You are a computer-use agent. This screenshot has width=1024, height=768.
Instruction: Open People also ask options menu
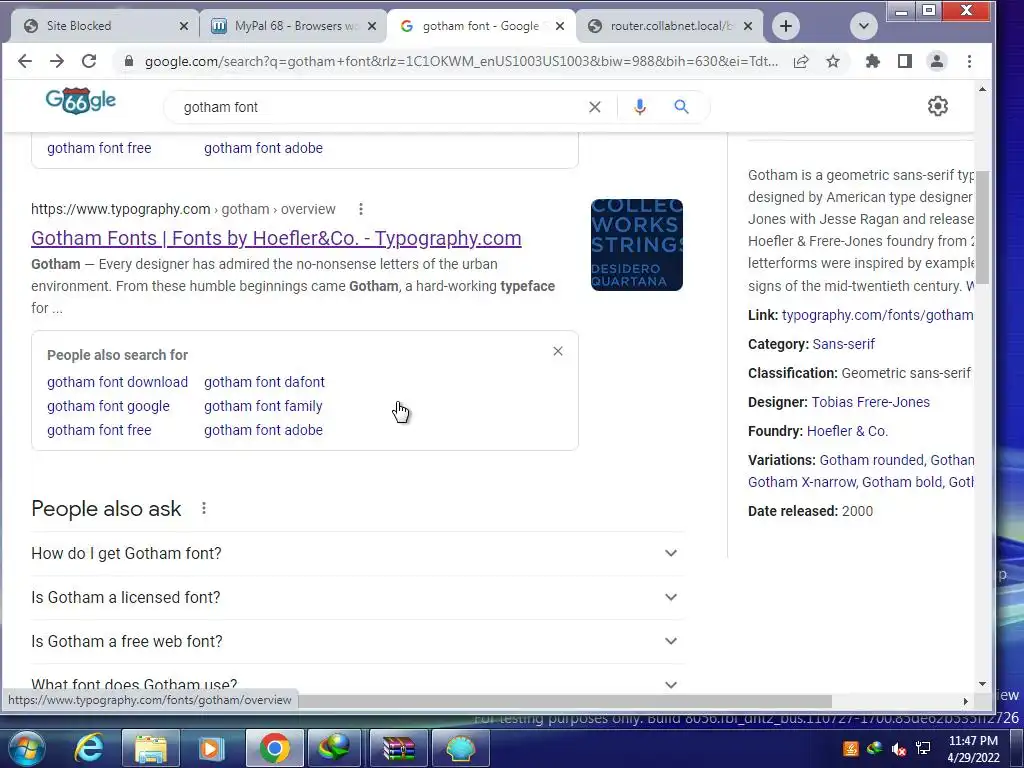(x=204, y=508)
